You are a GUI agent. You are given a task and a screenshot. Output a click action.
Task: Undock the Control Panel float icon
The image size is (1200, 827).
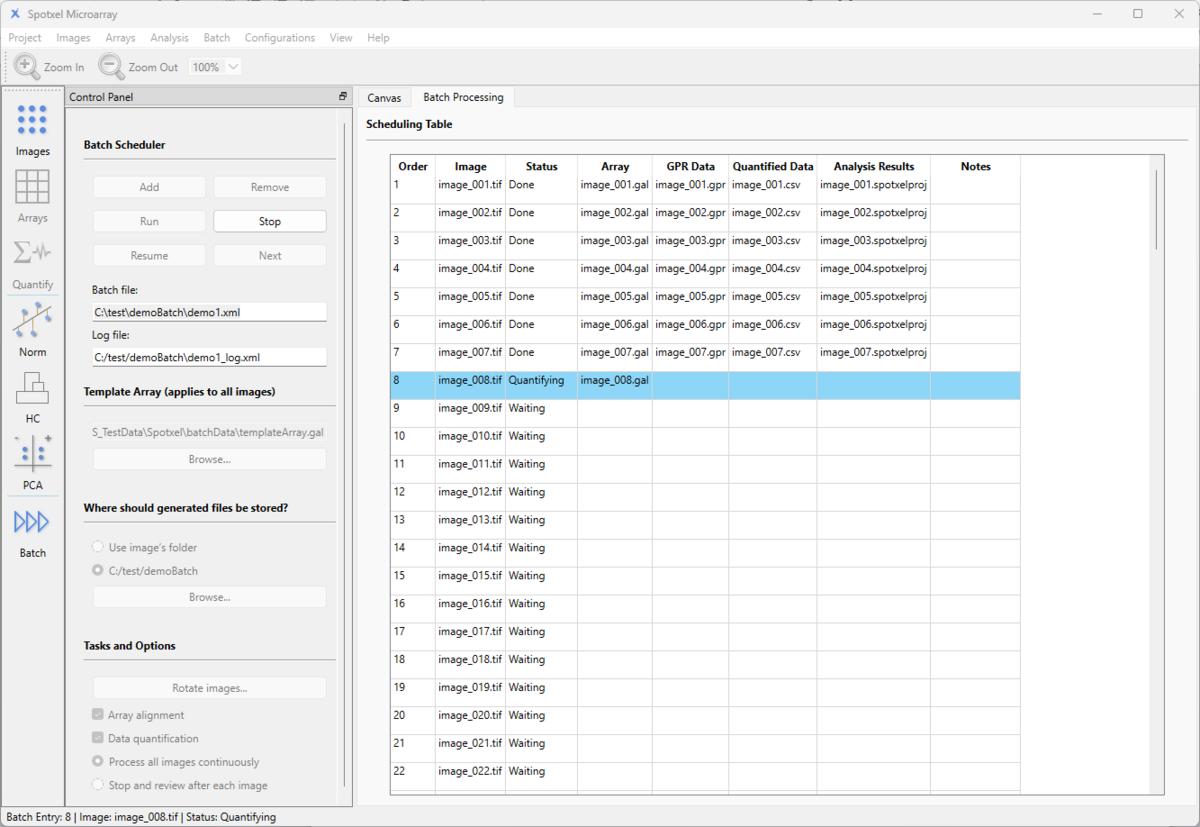point(343,97)
